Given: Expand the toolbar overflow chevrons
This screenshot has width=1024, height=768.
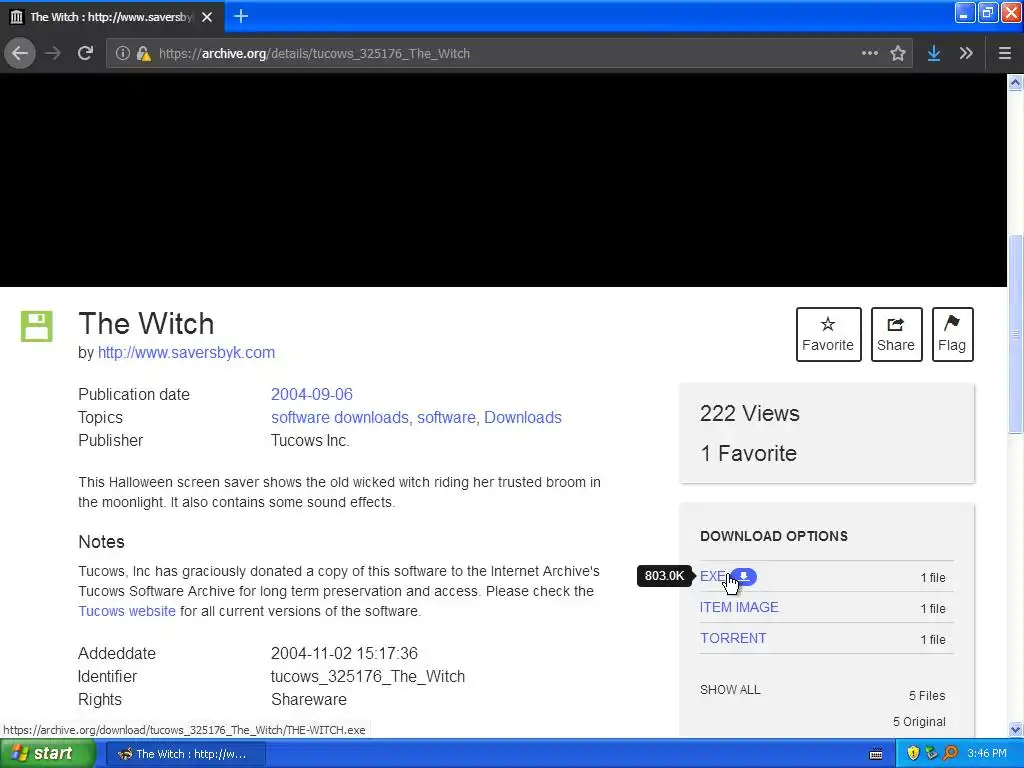Looking at the screenshot, I should click(x=967, y=54).
